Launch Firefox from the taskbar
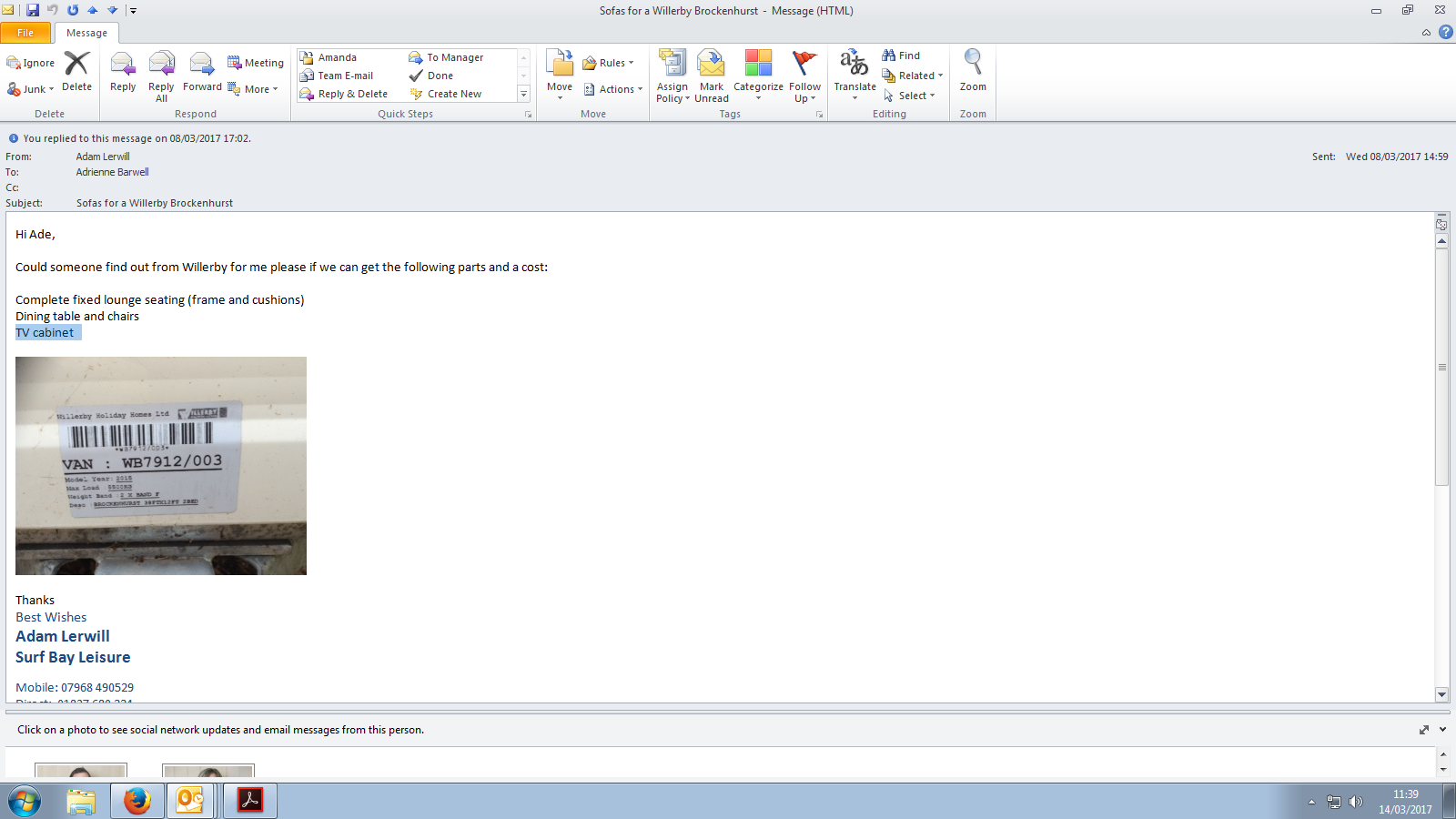Image resolution: width=1456 pixels, height=819 pixels. tap(137, 802)
